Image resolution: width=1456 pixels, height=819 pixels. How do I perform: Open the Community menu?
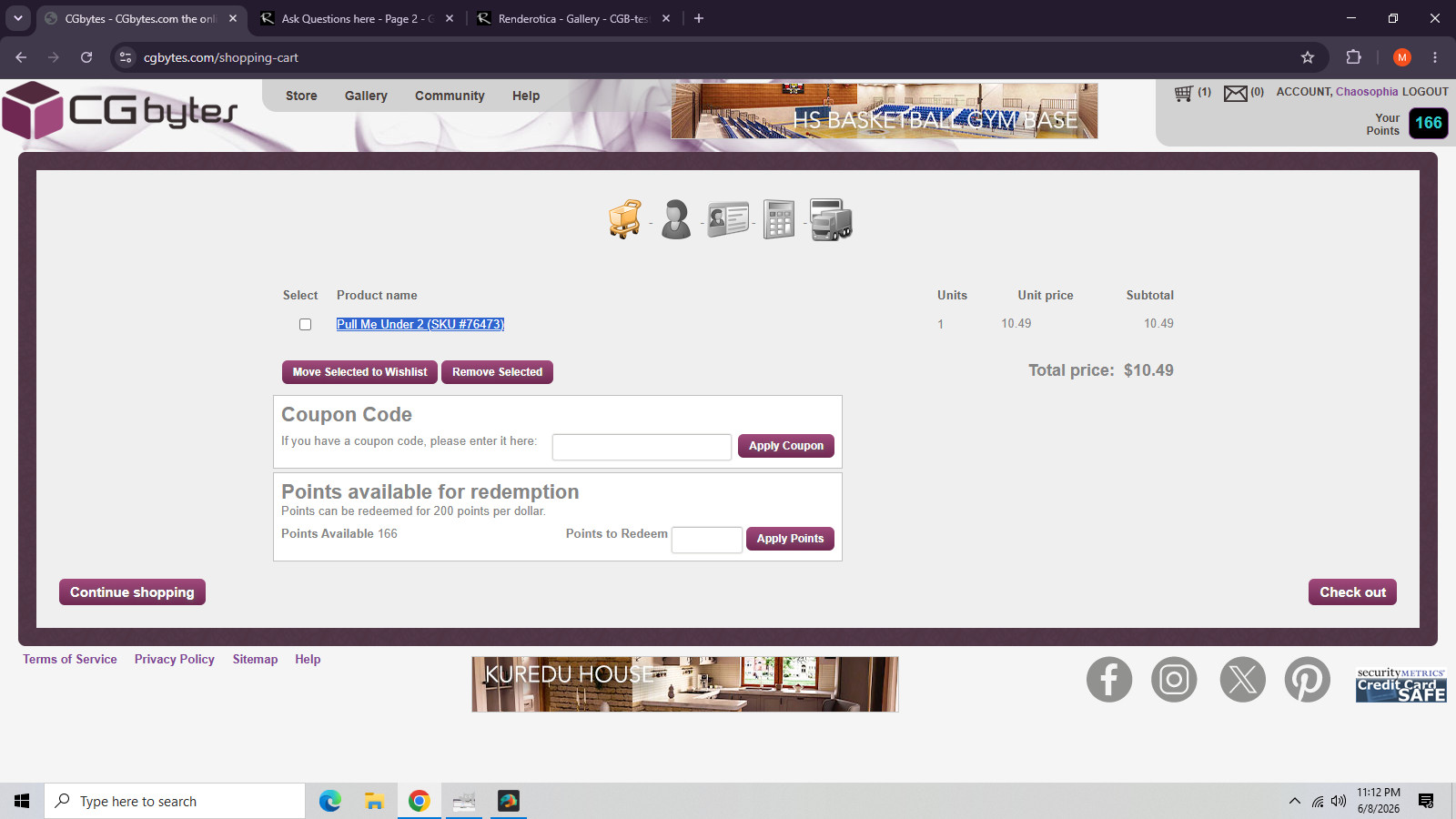click(450, 96)
